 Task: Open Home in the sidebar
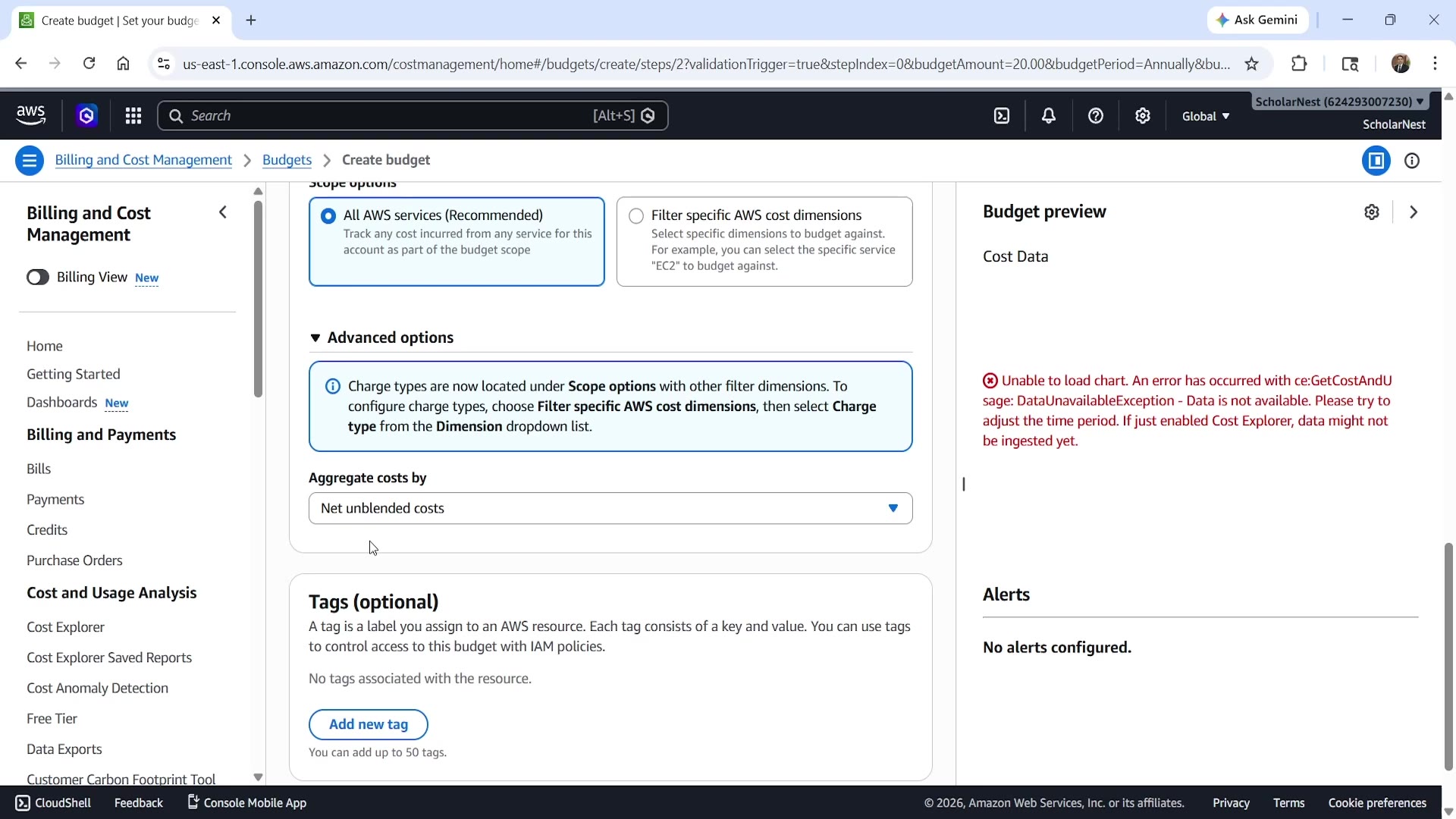pyautogui.click(x=45, y=346)
